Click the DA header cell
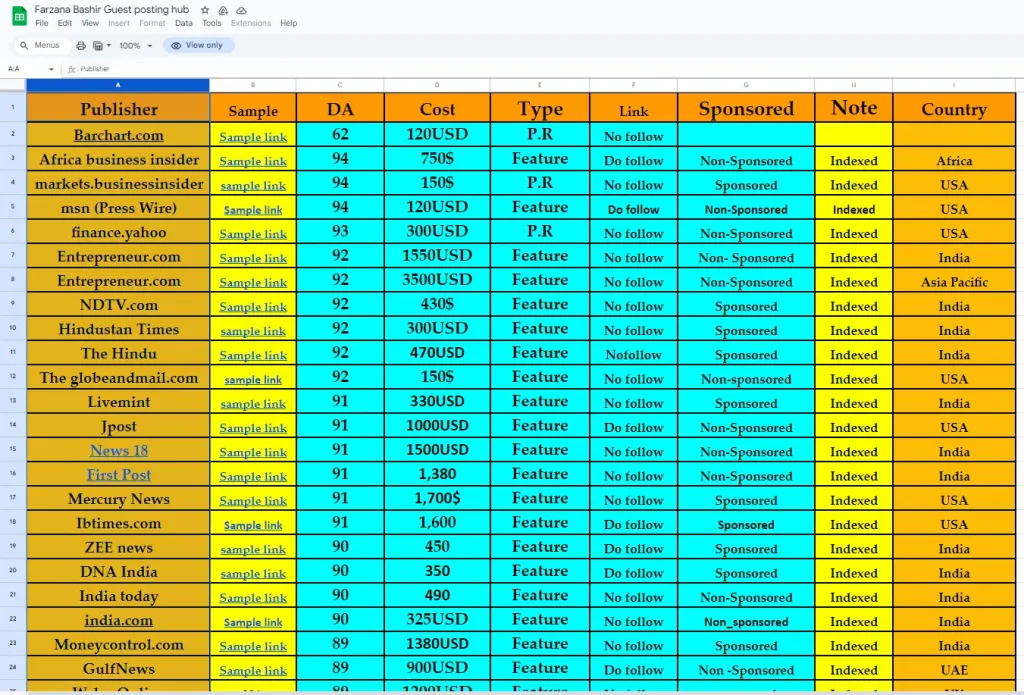Image resolution: width=1024 pixels, height=695 pixels. coord(340,108)
